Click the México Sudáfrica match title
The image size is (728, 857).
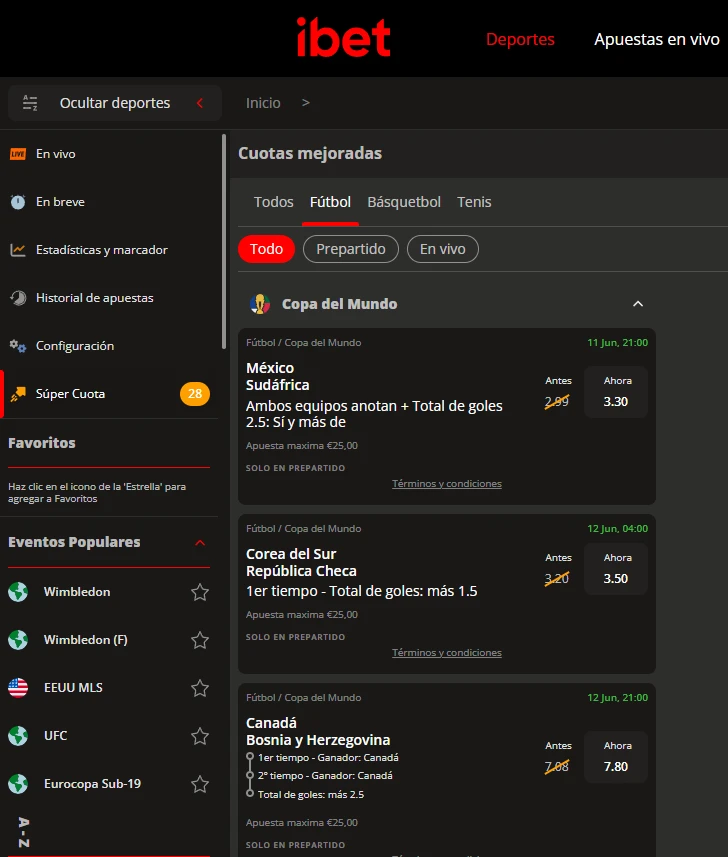point(278,377)
